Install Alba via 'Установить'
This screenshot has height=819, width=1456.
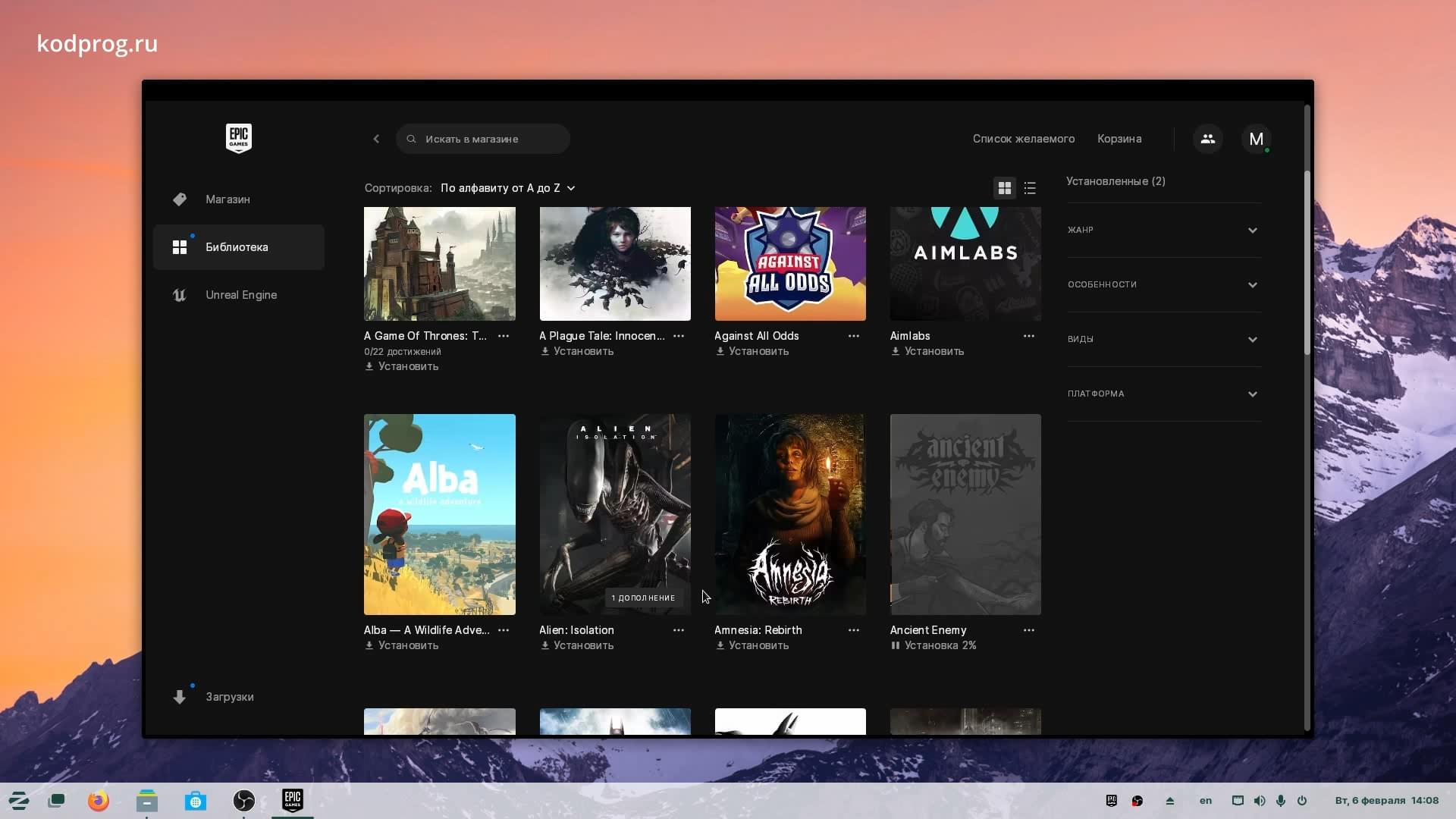(x=401, y=645)
